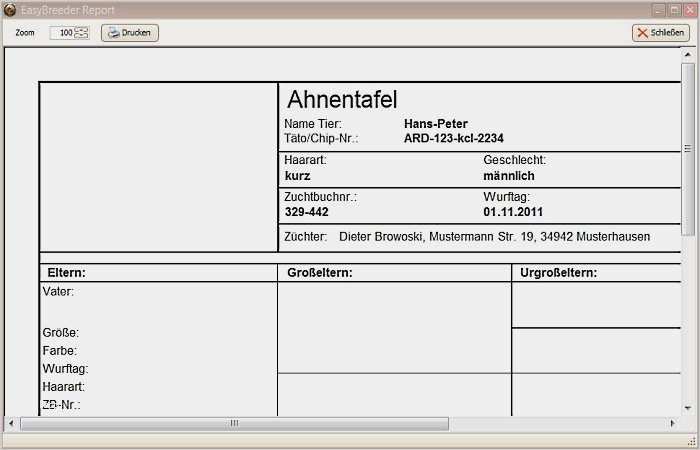Minimize the EasyBreeder Report window

click(659, 10)
